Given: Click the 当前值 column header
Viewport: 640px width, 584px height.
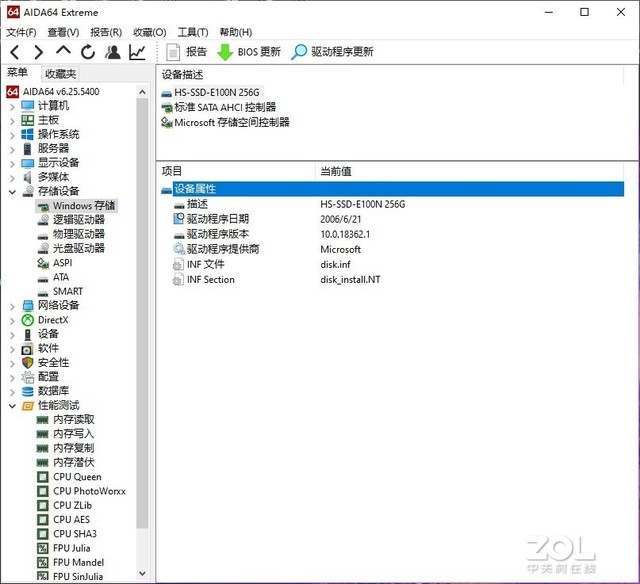Looking at the screenshot, I should (469, 171).
